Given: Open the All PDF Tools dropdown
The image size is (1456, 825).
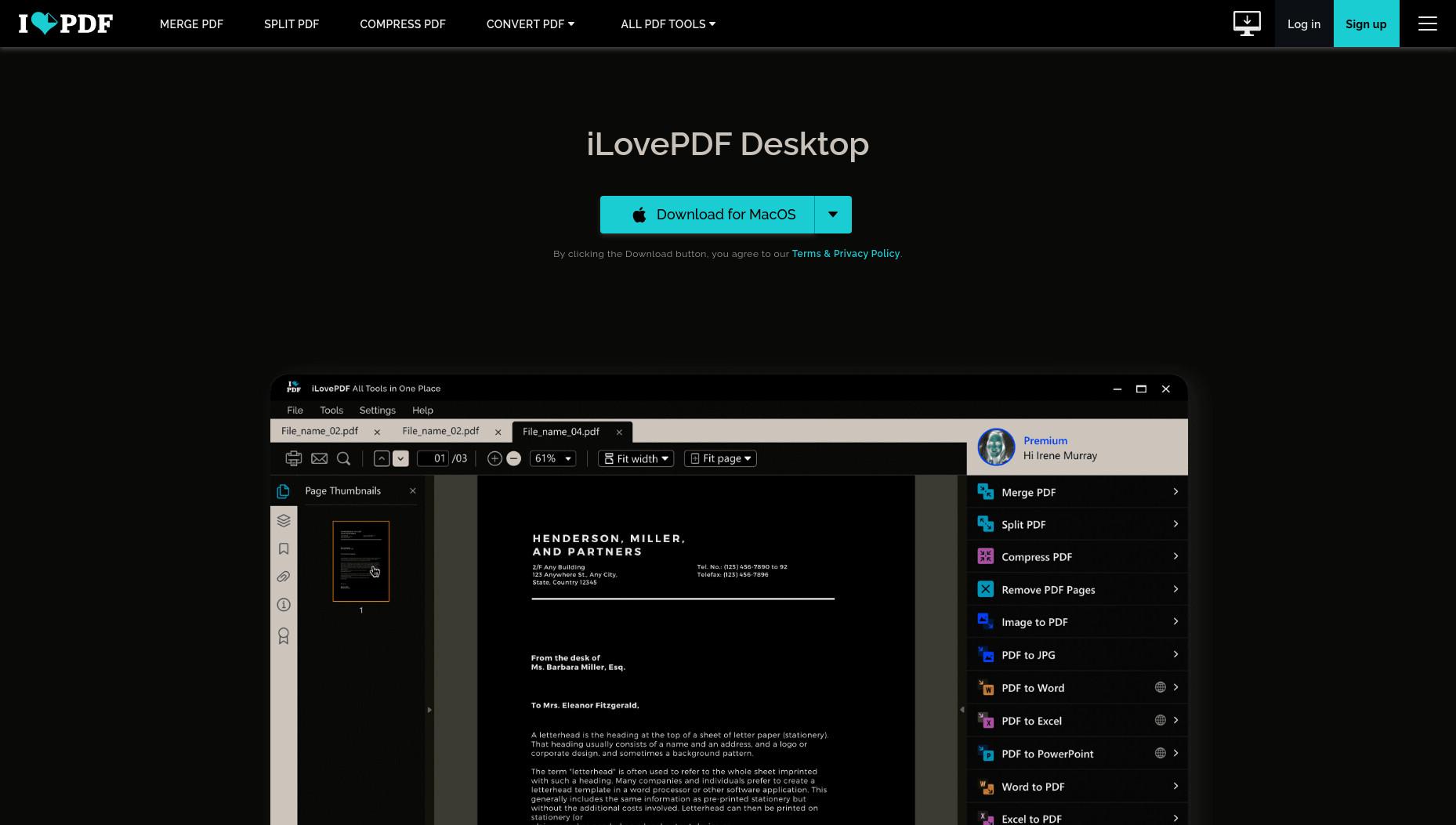Looking at the screenshot, I should [x=668, y=24].
